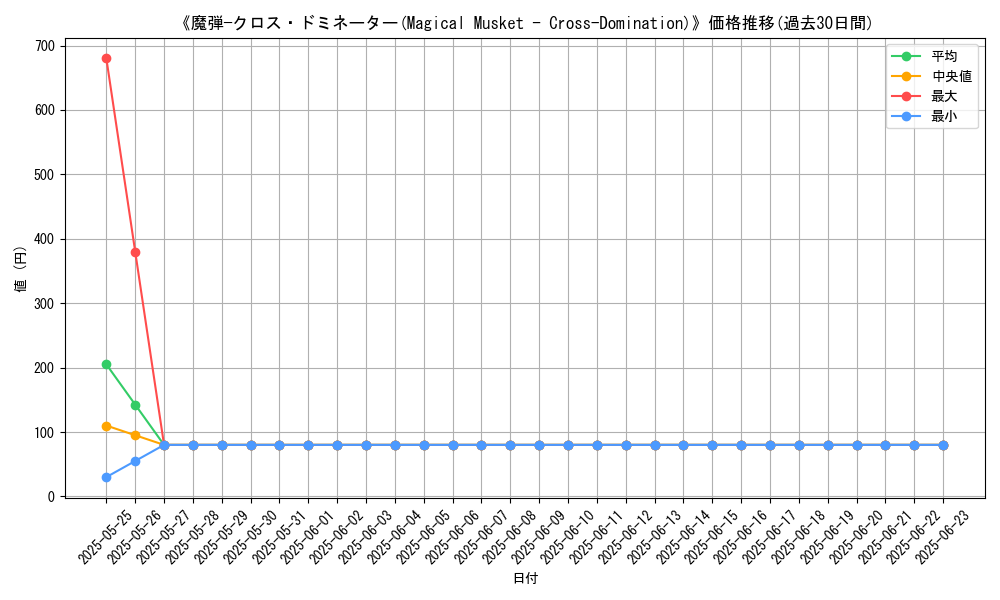Click the x-axis date label 2025-06-21
1000x600 pixels.
(x=885, y=537)
